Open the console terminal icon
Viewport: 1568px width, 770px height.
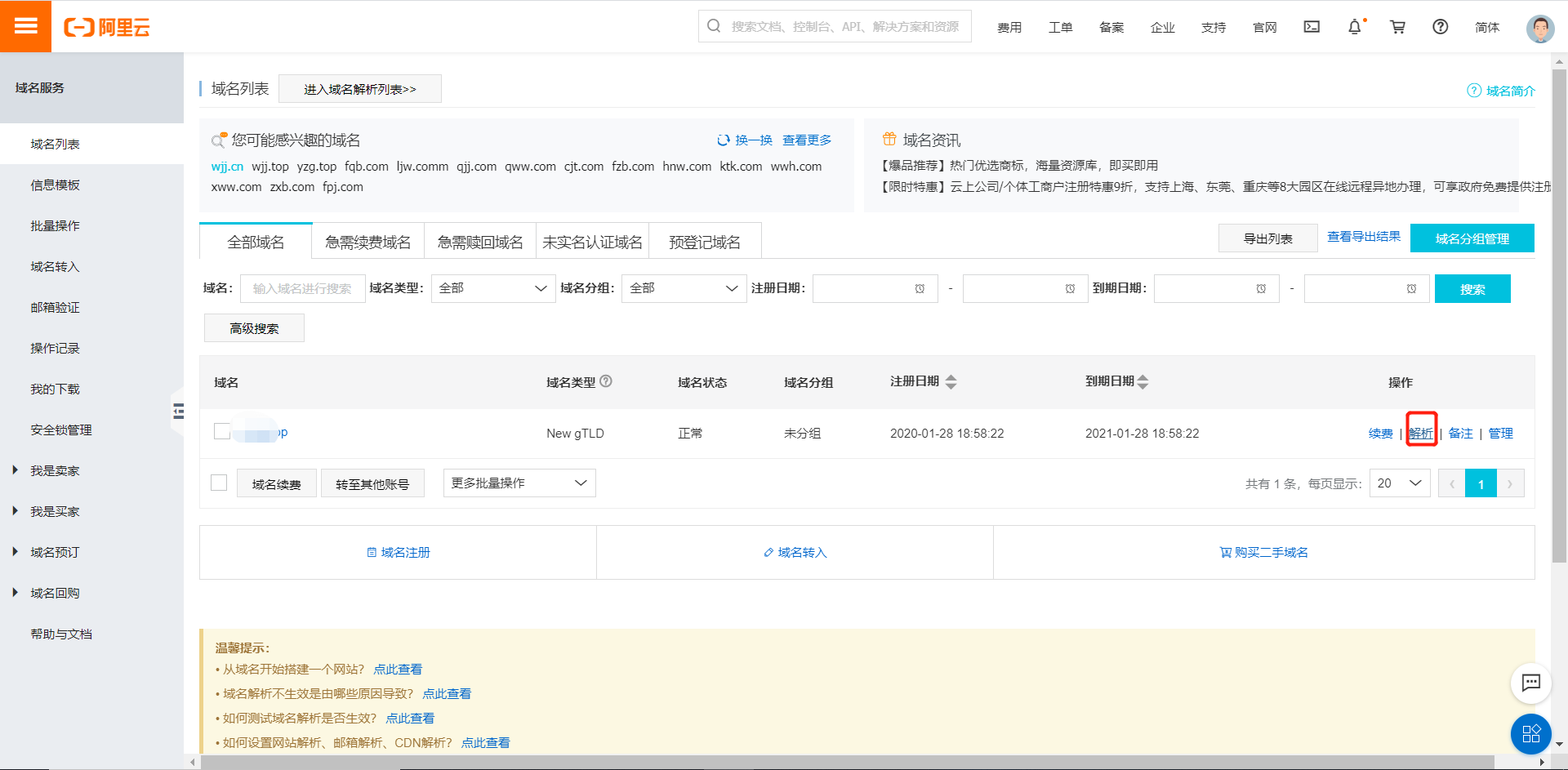pyautogui.click(x=1312, y=27)
